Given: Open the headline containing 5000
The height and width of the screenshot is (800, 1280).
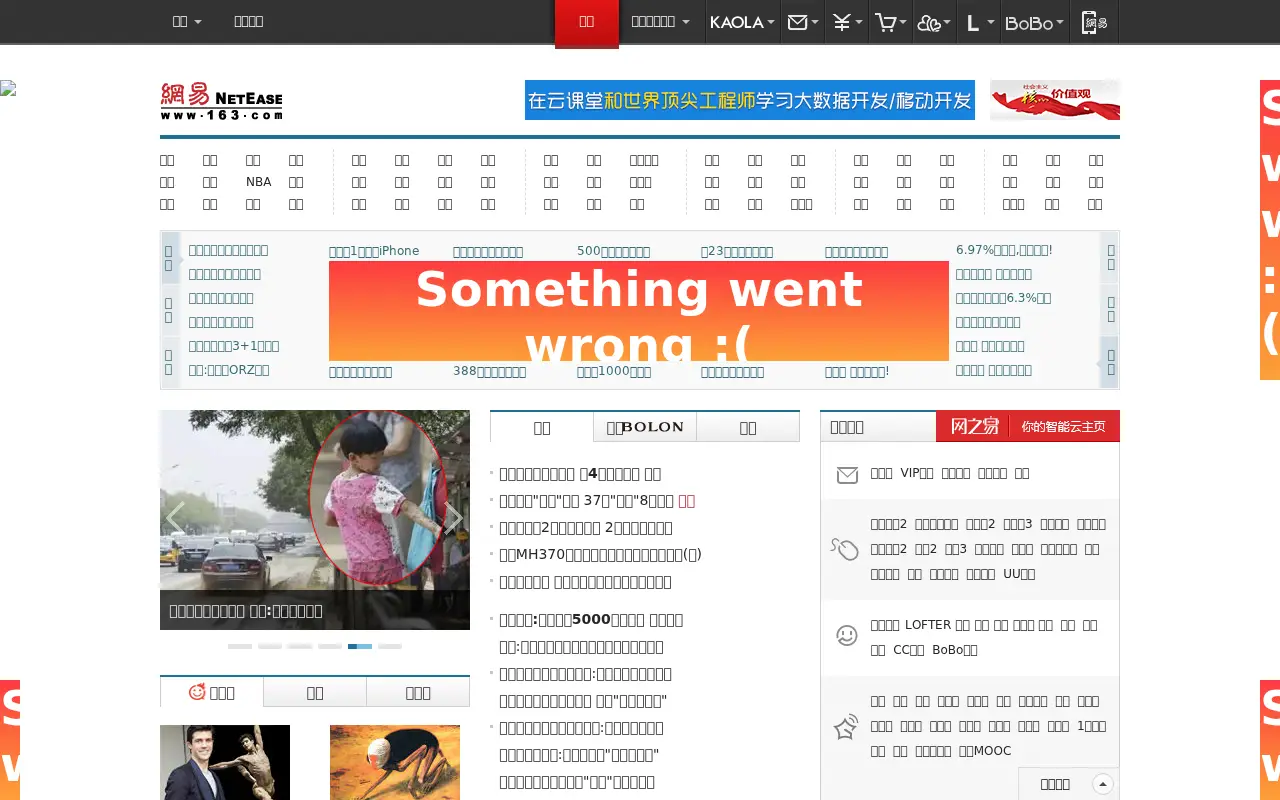Looking at the screenshot, I should pyautogui.click(x=591, y=620).
